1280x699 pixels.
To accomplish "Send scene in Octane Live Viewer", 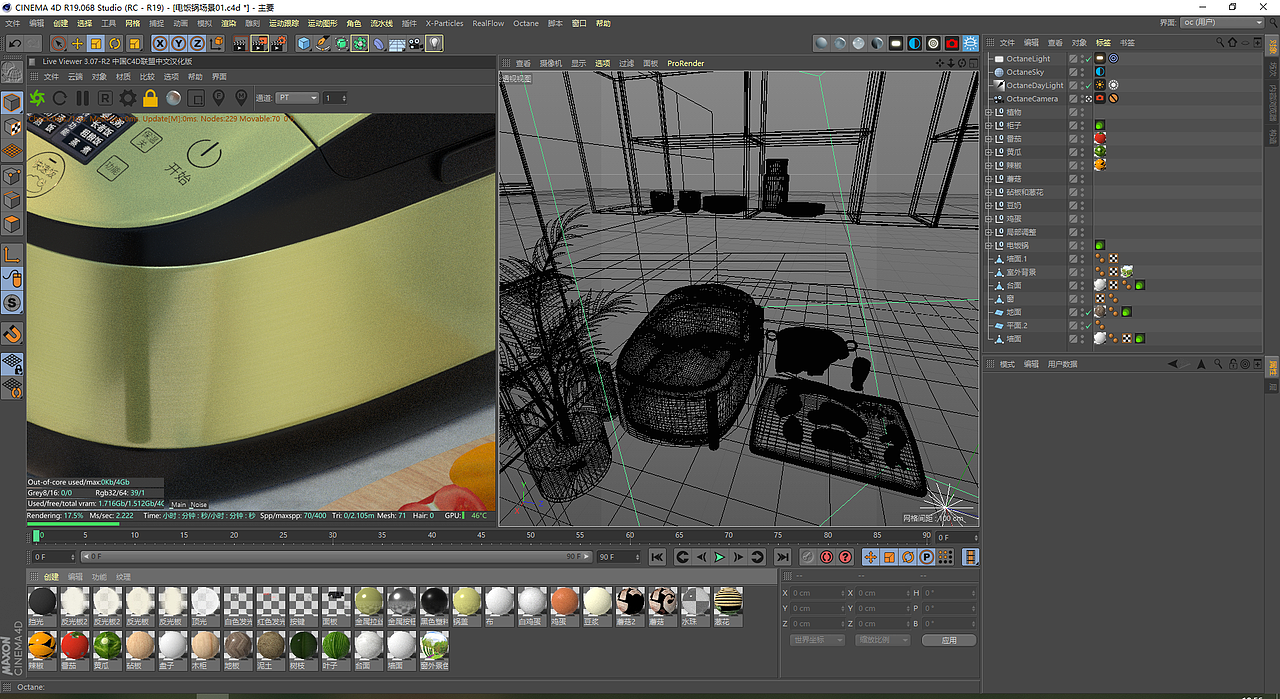I will click(37, 97).
